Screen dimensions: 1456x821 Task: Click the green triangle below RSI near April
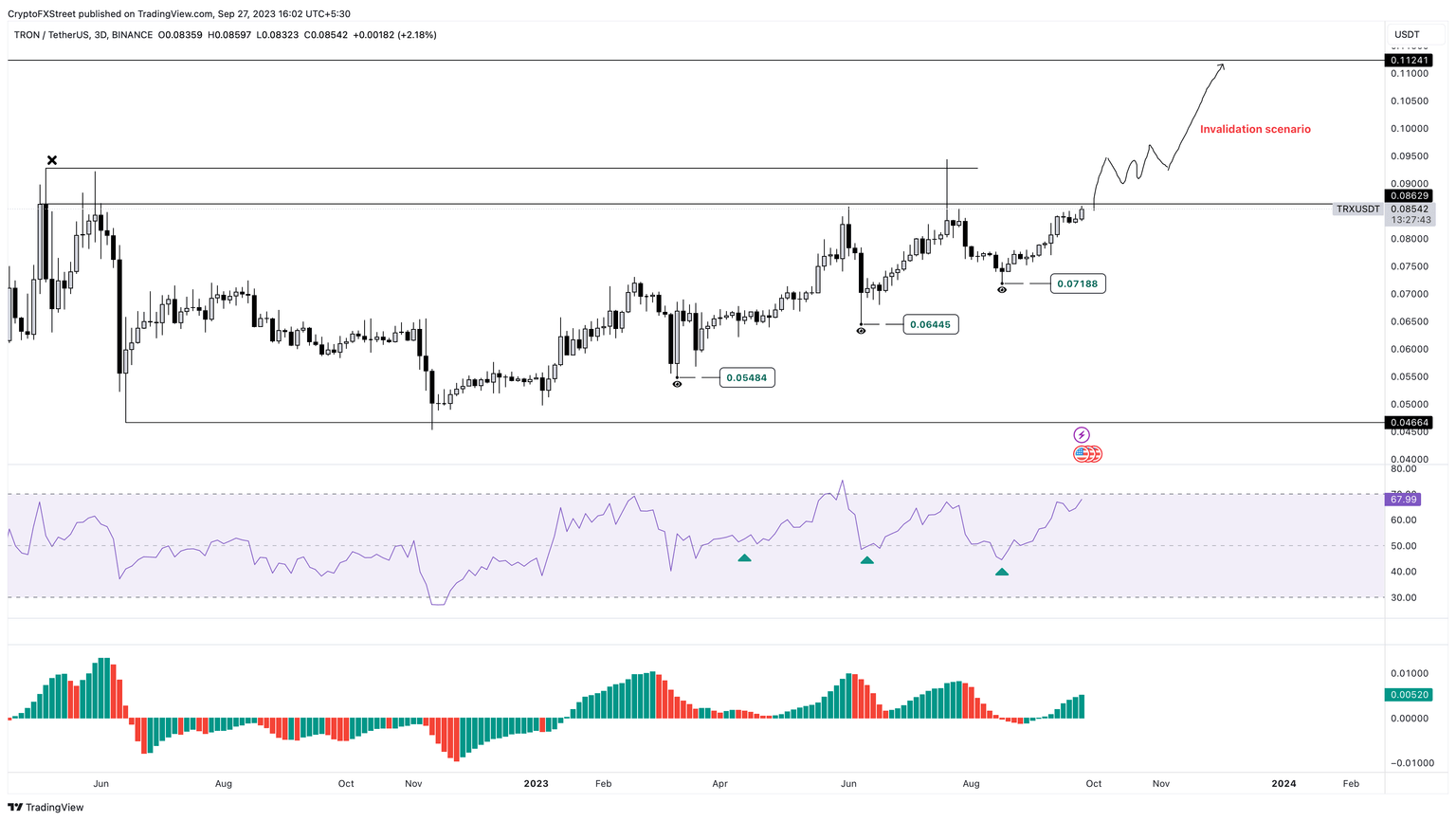744,558
